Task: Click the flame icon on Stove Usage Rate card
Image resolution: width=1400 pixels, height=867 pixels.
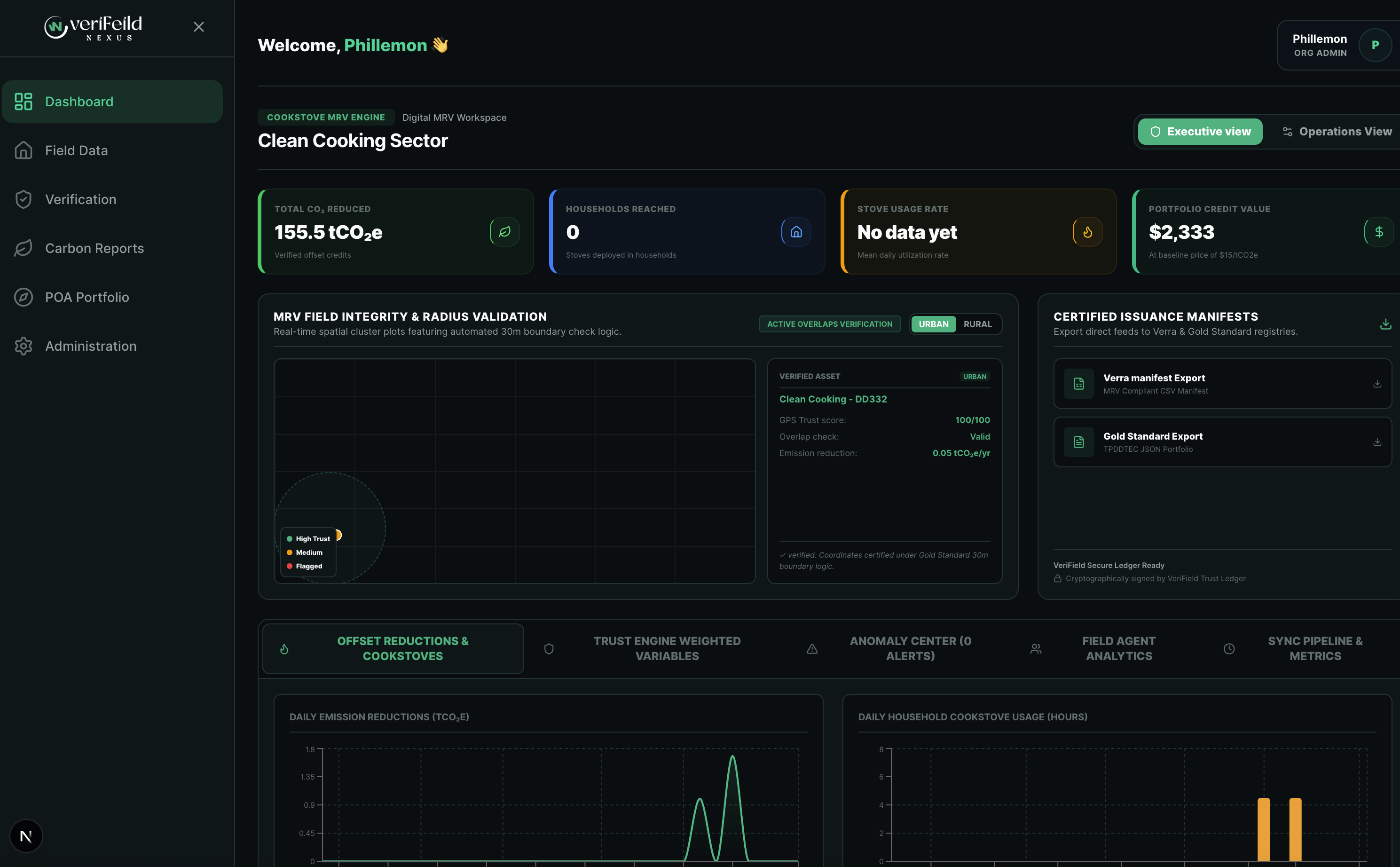Action: click(1087, 232)
